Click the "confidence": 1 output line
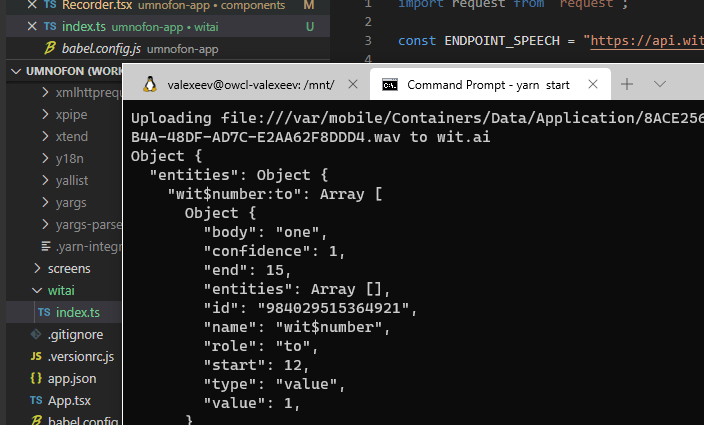Viewport: 704px width, 425px height. [x=274, y=251]
